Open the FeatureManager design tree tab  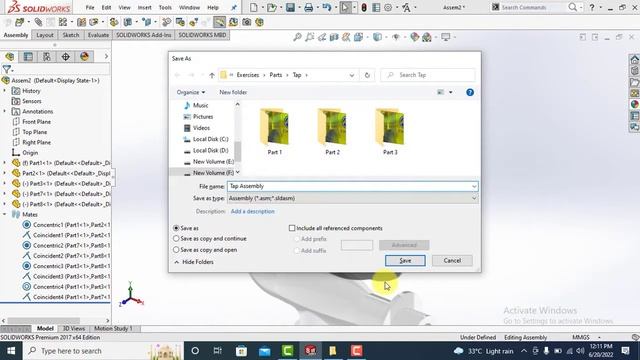(x=10, y=56)
